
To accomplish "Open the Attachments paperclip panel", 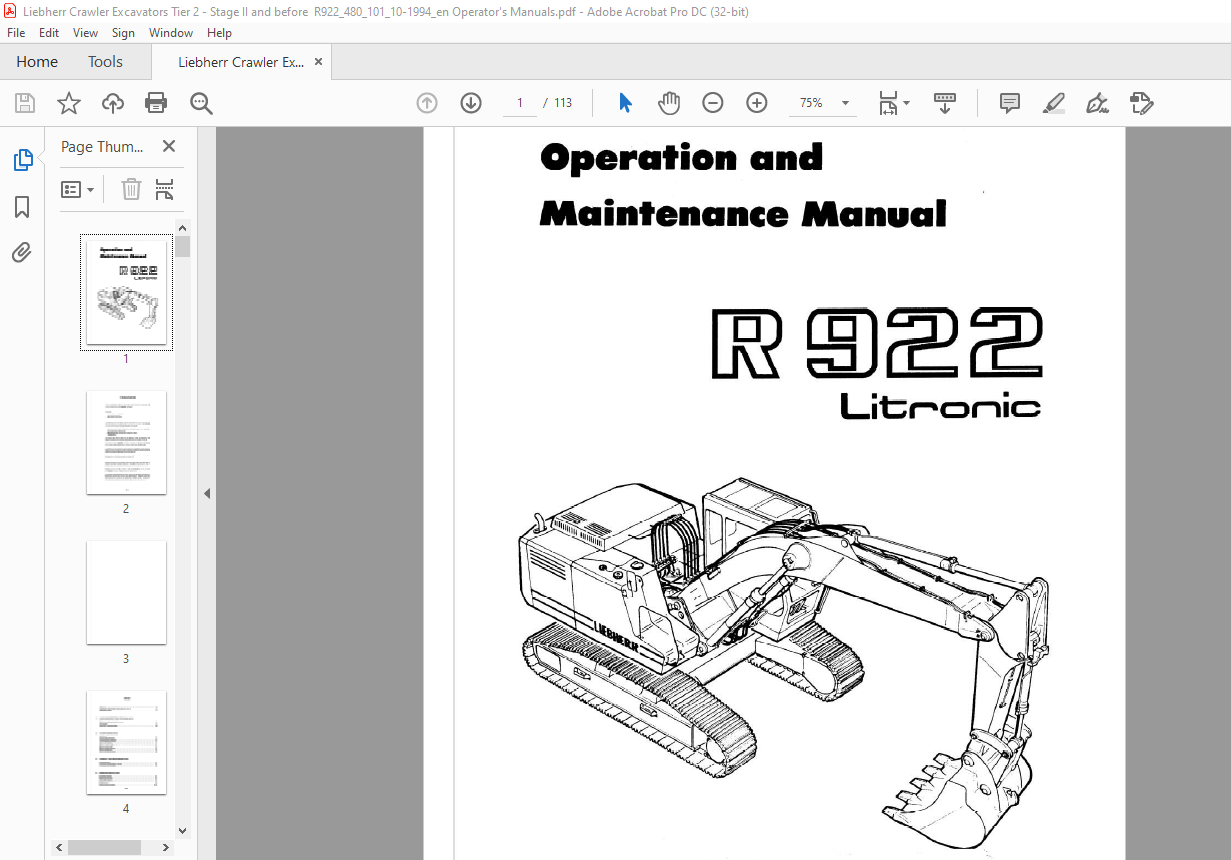I will pyautogui.click(x=22, y=252).
